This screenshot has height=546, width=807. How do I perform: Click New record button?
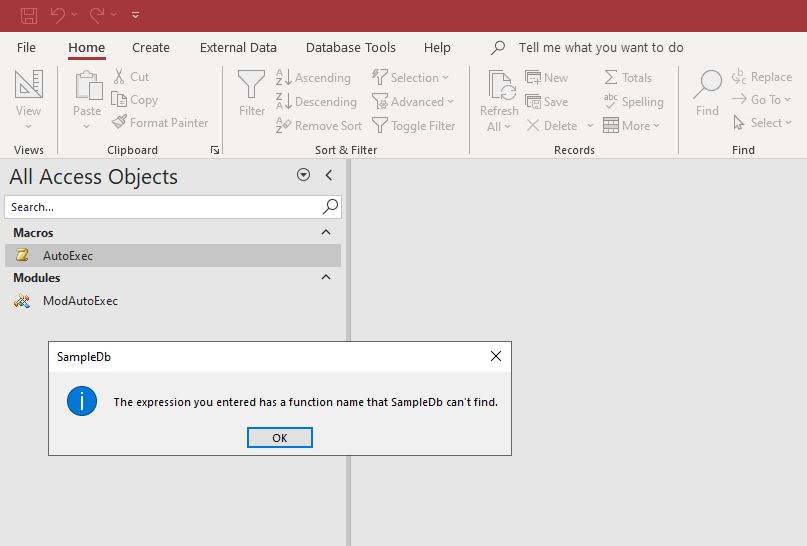click(546, 78)
